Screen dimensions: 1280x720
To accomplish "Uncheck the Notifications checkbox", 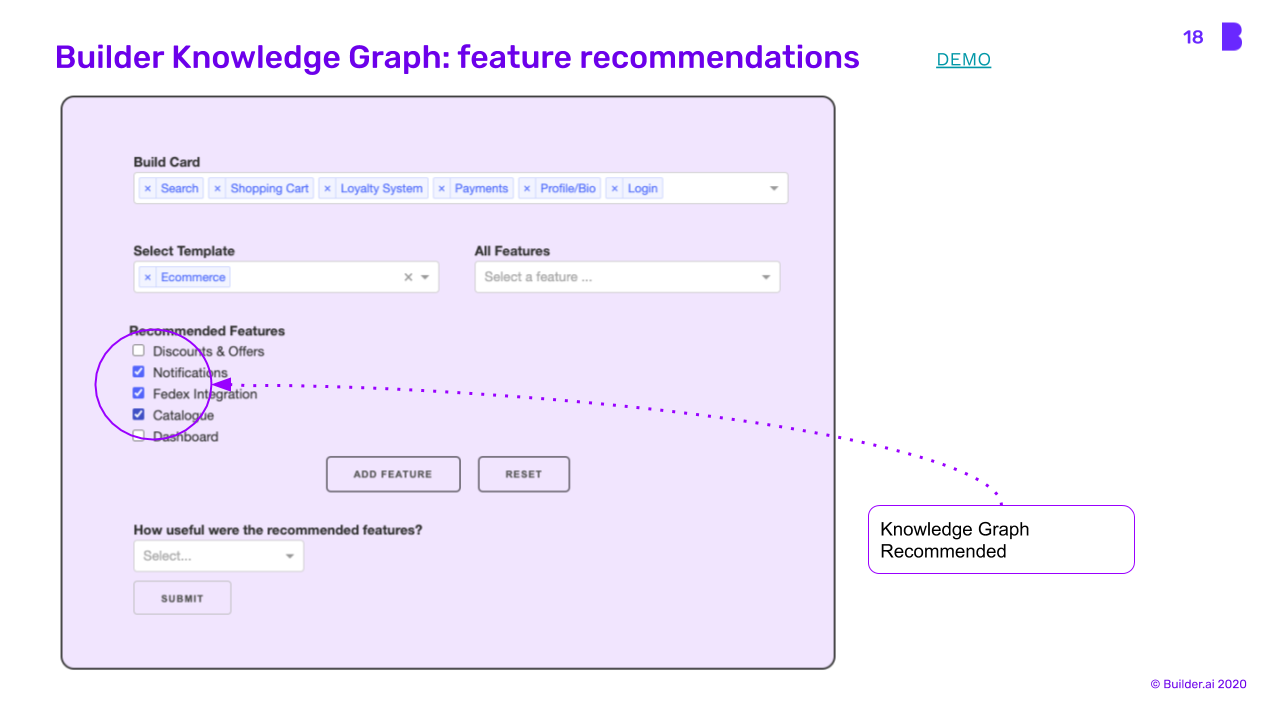I will pyautogui.click(x=139, y=372).
